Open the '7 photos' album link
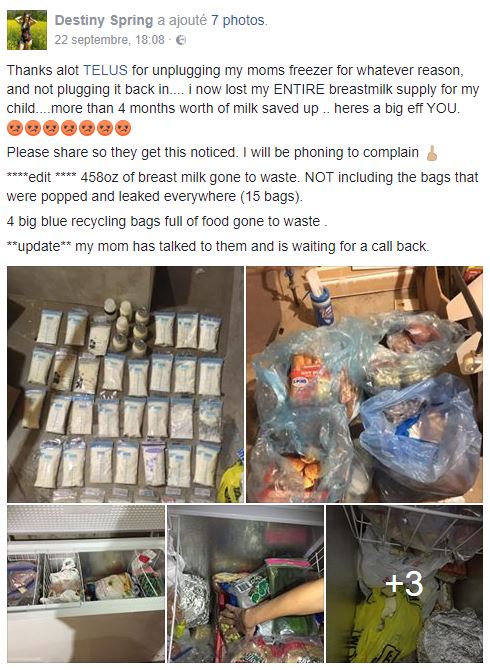This screenshot has height=670, width=490. click(x=238, y=20)
